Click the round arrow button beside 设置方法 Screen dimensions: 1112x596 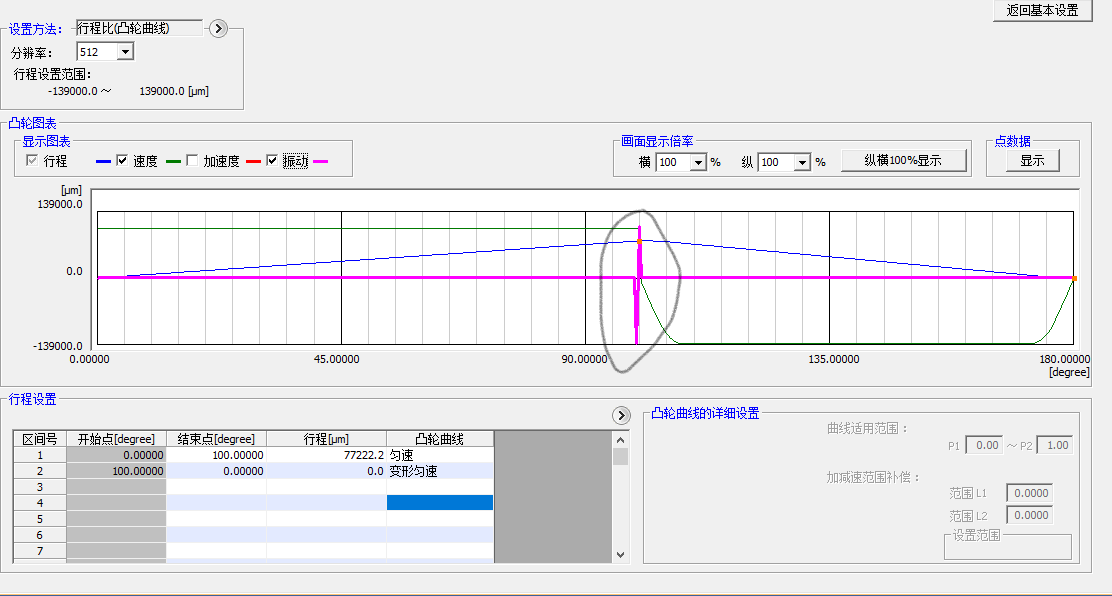pos(220,29)
